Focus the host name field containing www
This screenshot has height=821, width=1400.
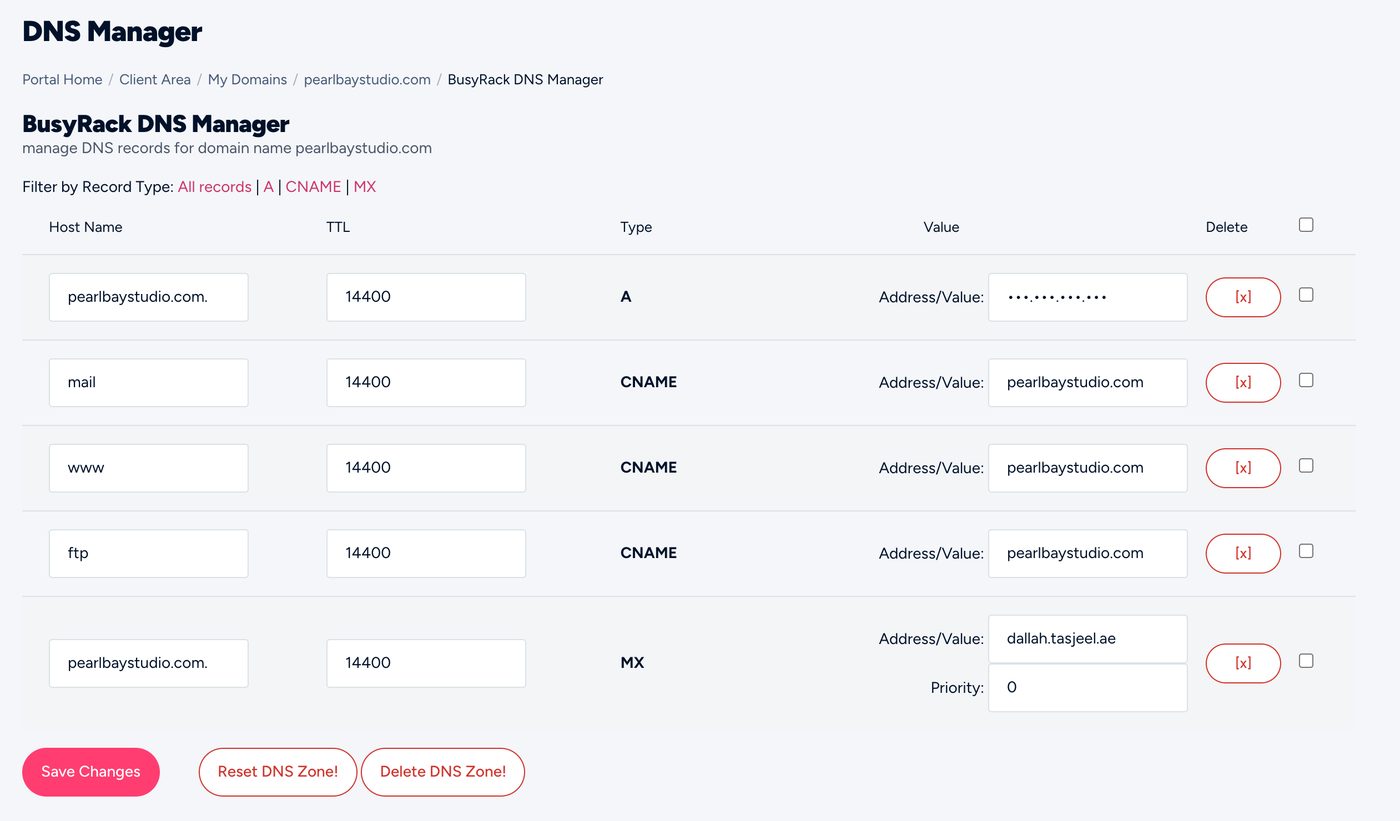[148, 468]
